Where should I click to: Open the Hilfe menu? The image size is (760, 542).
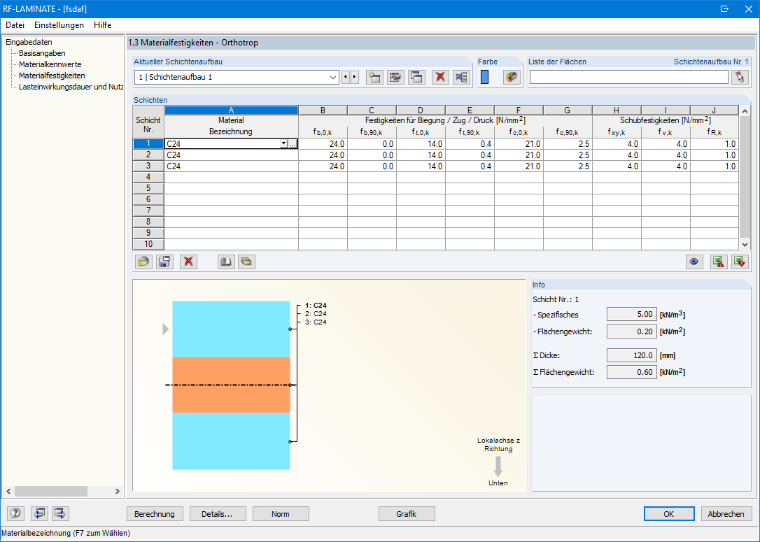(102, 25)
